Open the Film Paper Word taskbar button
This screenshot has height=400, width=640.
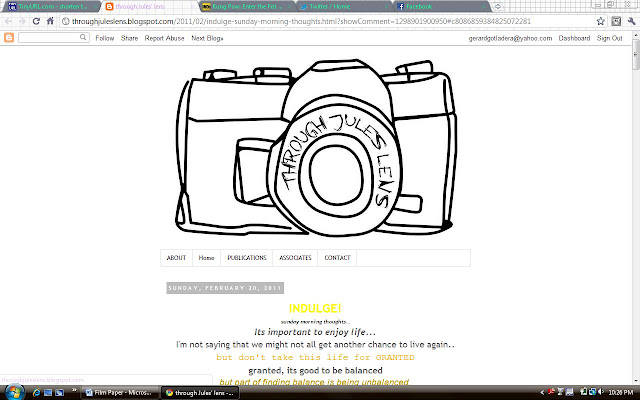120,393
